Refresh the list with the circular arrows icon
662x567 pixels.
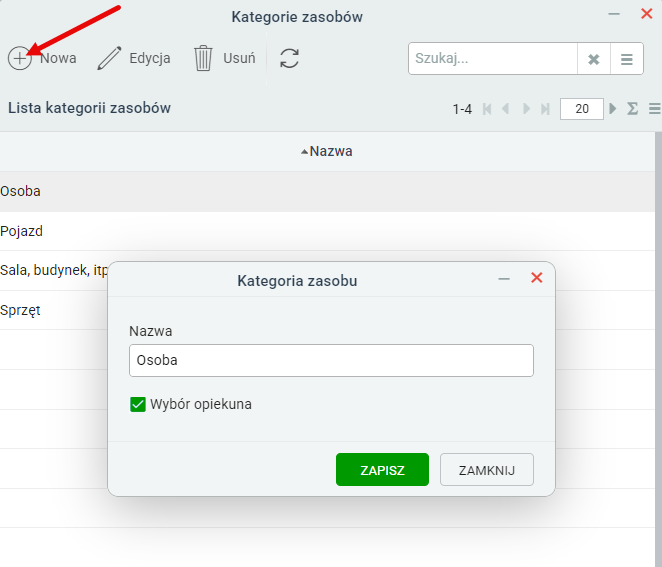coord(289,58)
